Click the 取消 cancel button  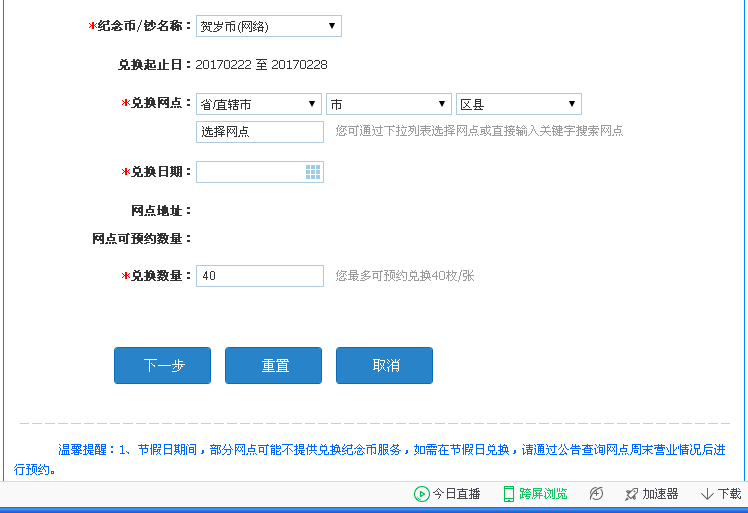(384, 366)
